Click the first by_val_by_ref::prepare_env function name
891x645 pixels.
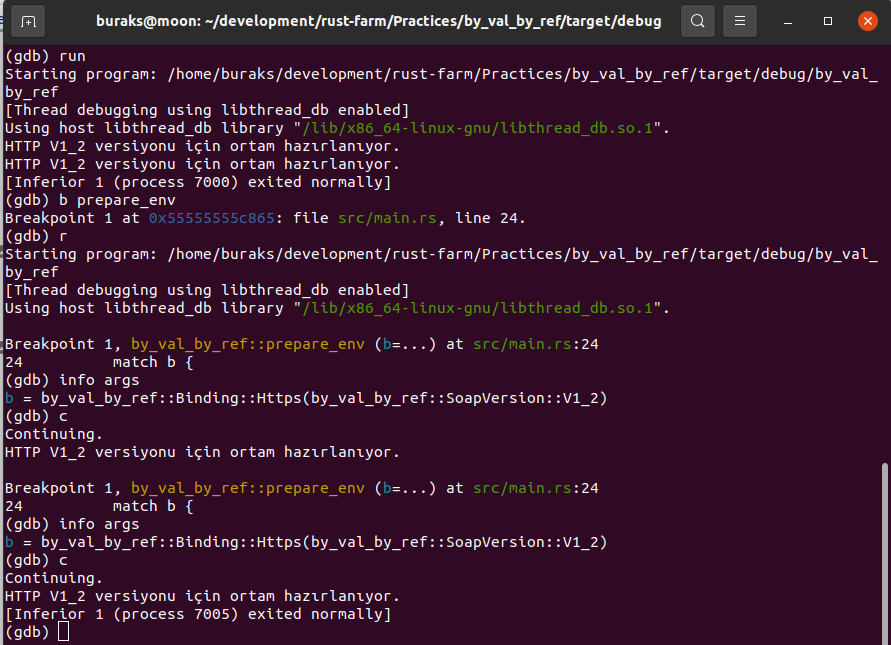pyautogui.click(x=247, y=344)
